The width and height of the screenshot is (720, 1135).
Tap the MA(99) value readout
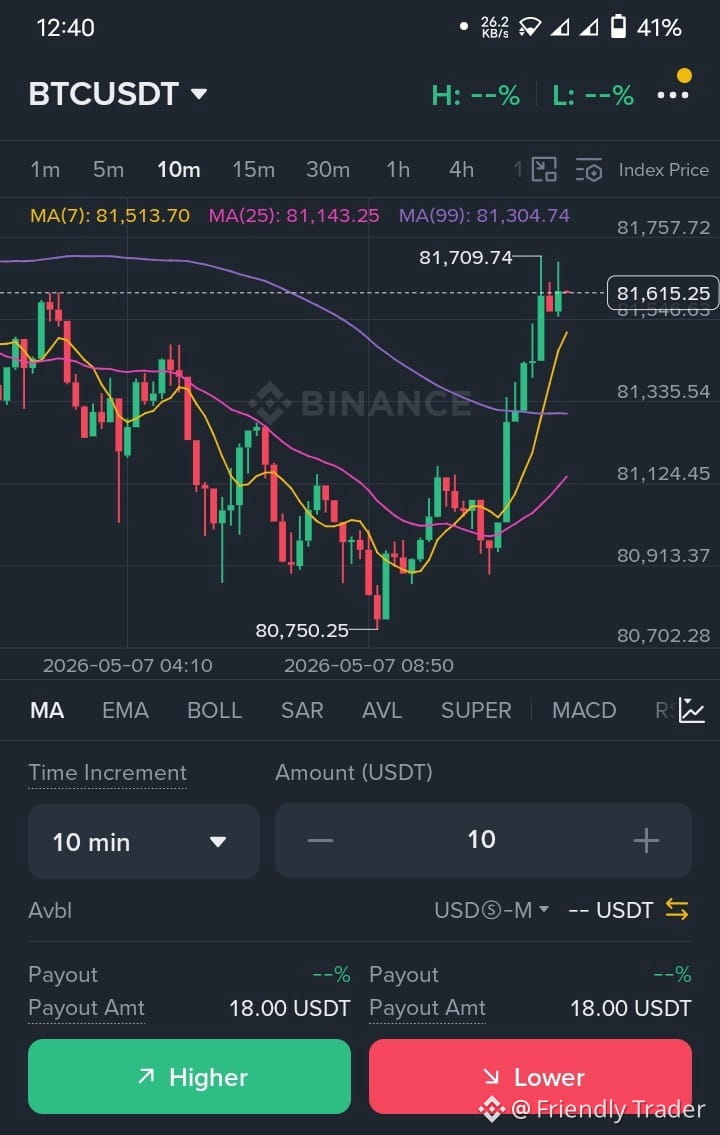tap(484, 216)
